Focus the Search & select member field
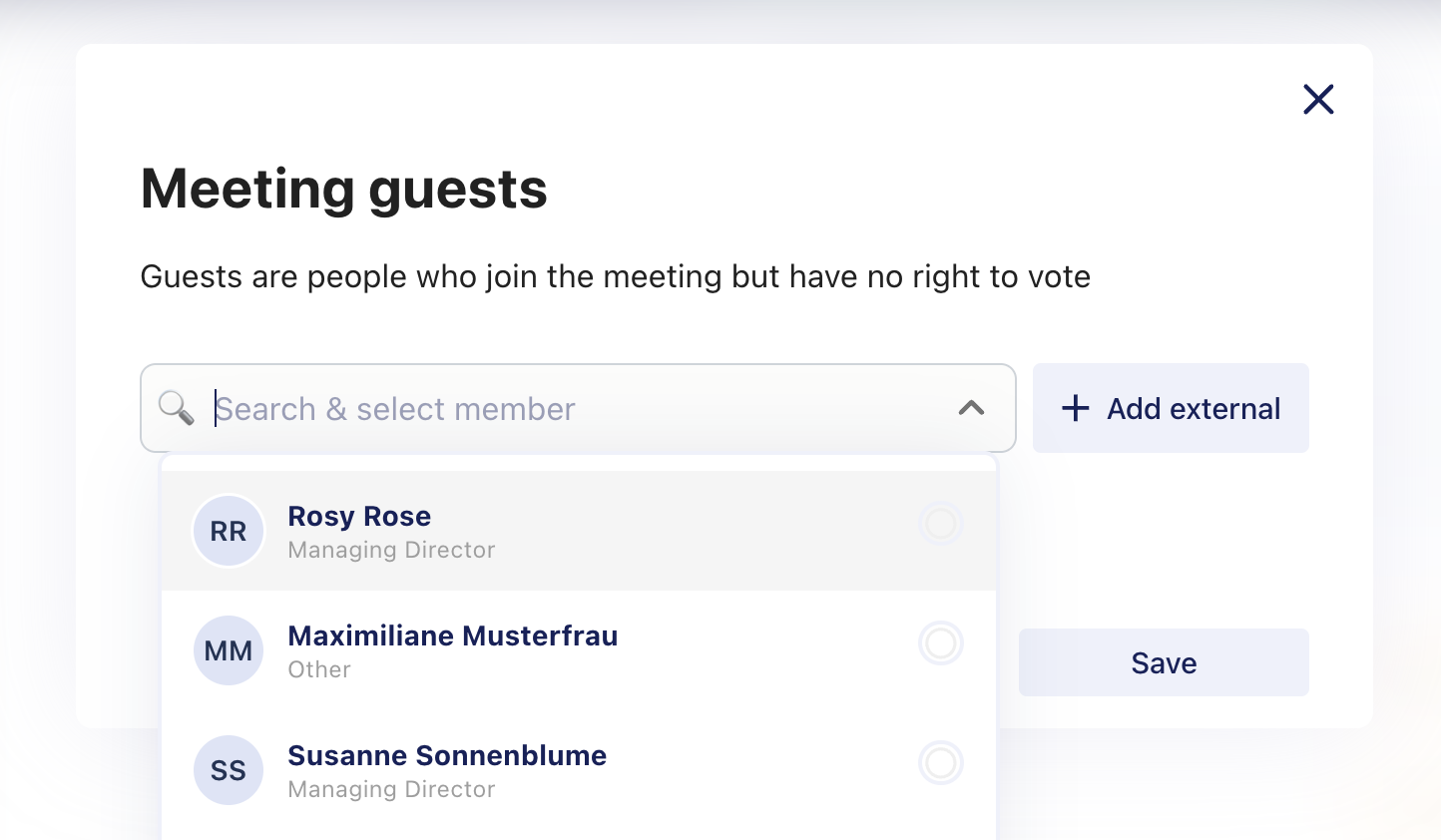This screenshot has width=1441, height=840. pyautogui.click(x=578, y=408)
